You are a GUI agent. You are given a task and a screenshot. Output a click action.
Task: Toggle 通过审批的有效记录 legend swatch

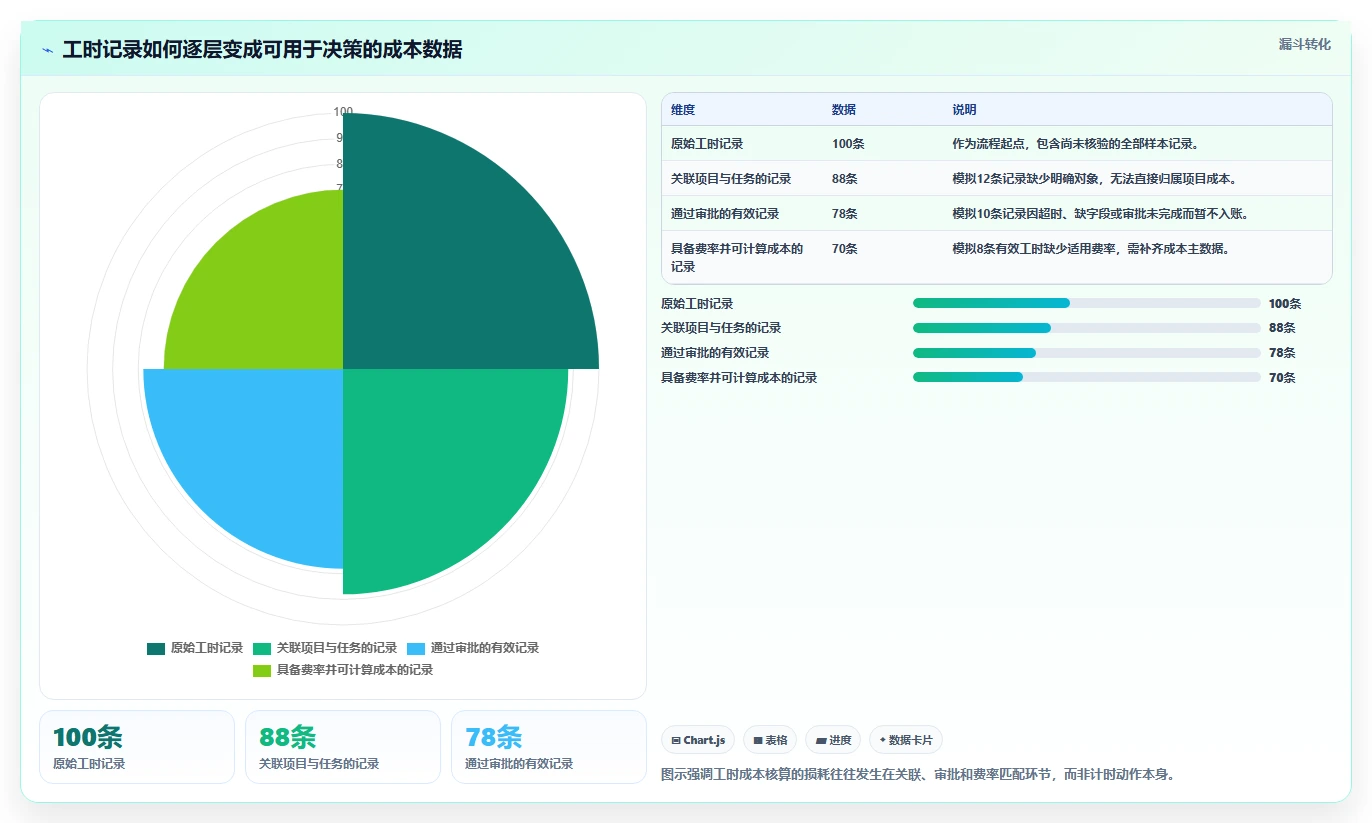coord(416,648)
